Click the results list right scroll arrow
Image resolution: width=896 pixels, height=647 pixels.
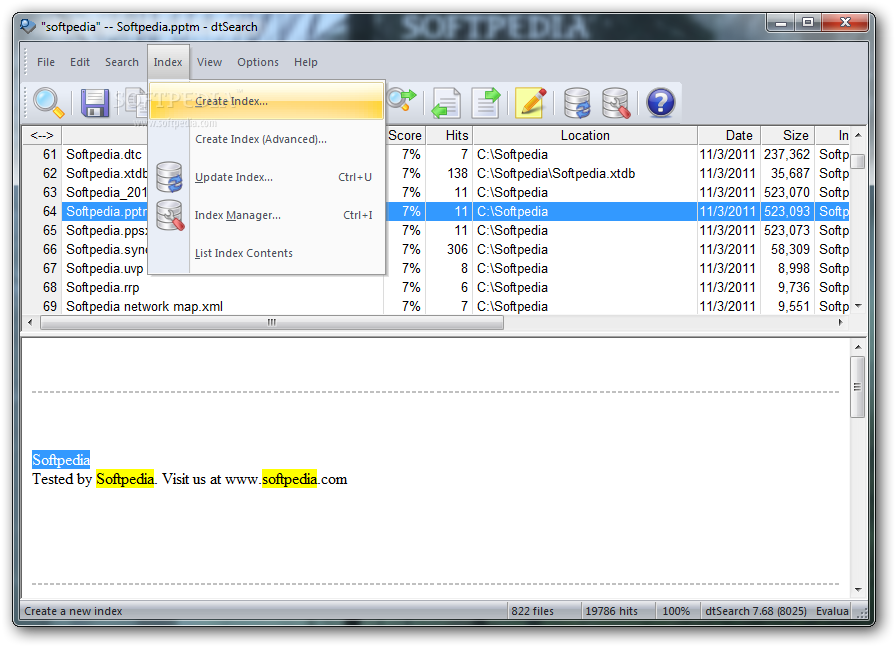point(840,322)
